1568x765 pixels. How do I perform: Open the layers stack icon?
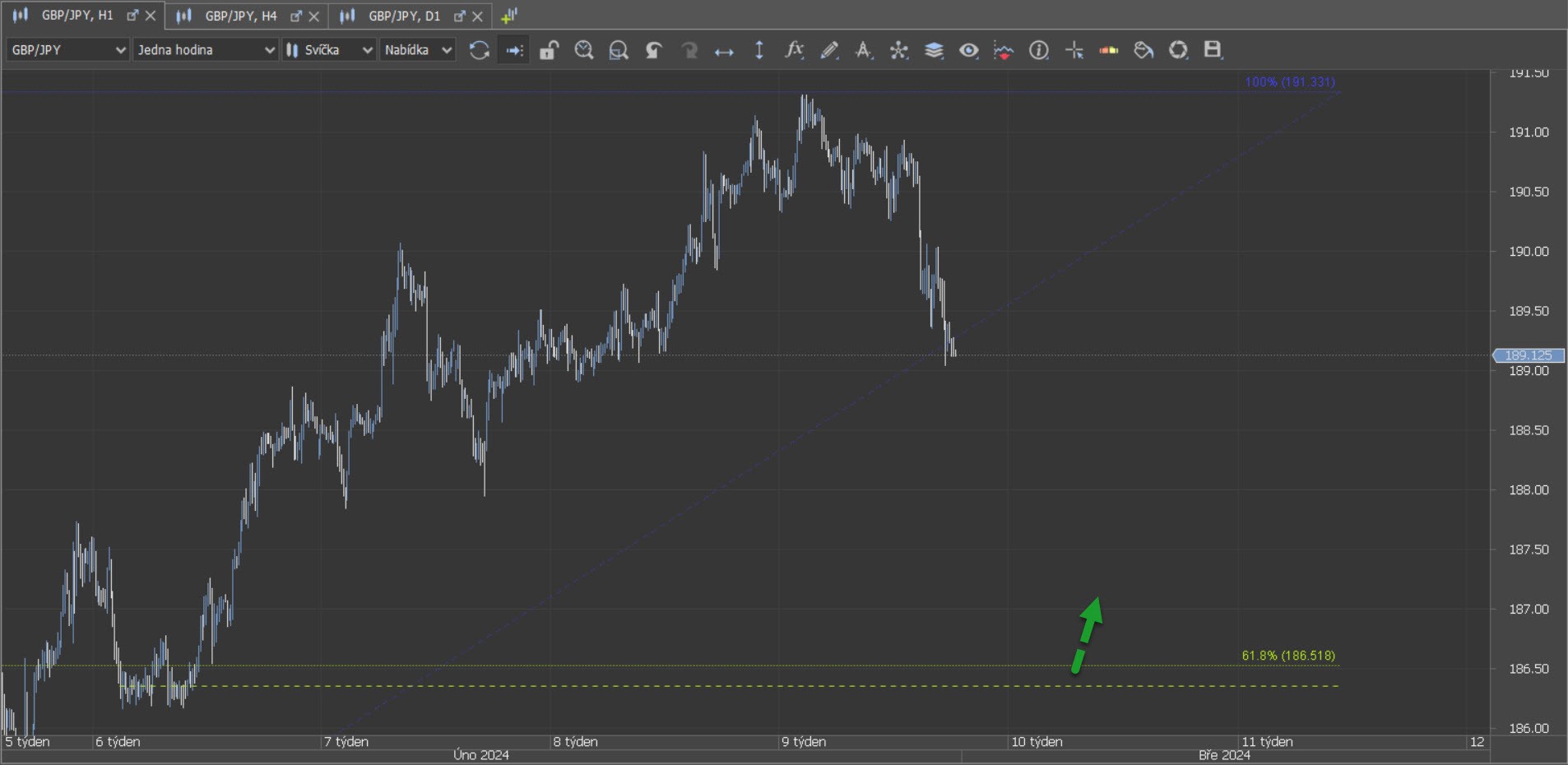934,50
